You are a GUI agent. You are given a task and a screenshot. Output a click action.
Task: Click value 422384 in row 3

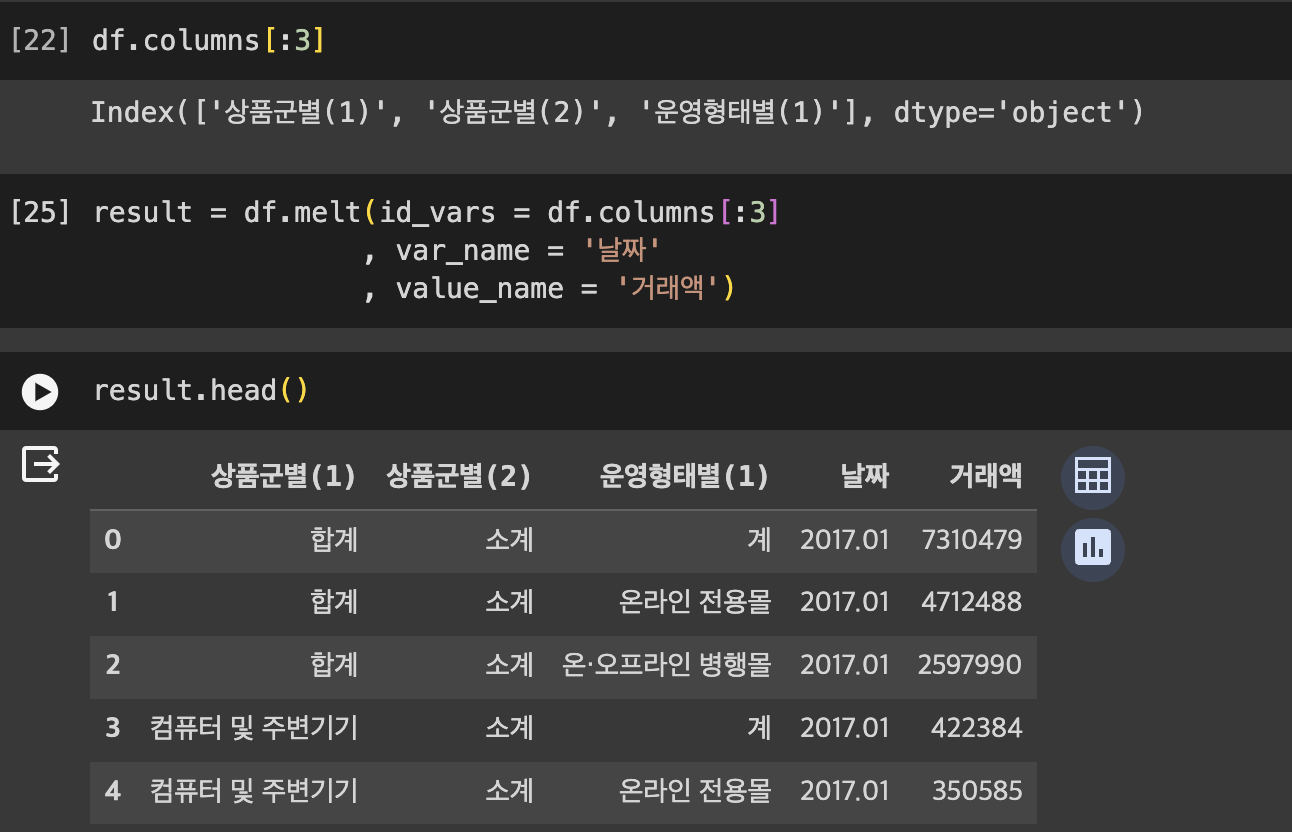(977, 728)
